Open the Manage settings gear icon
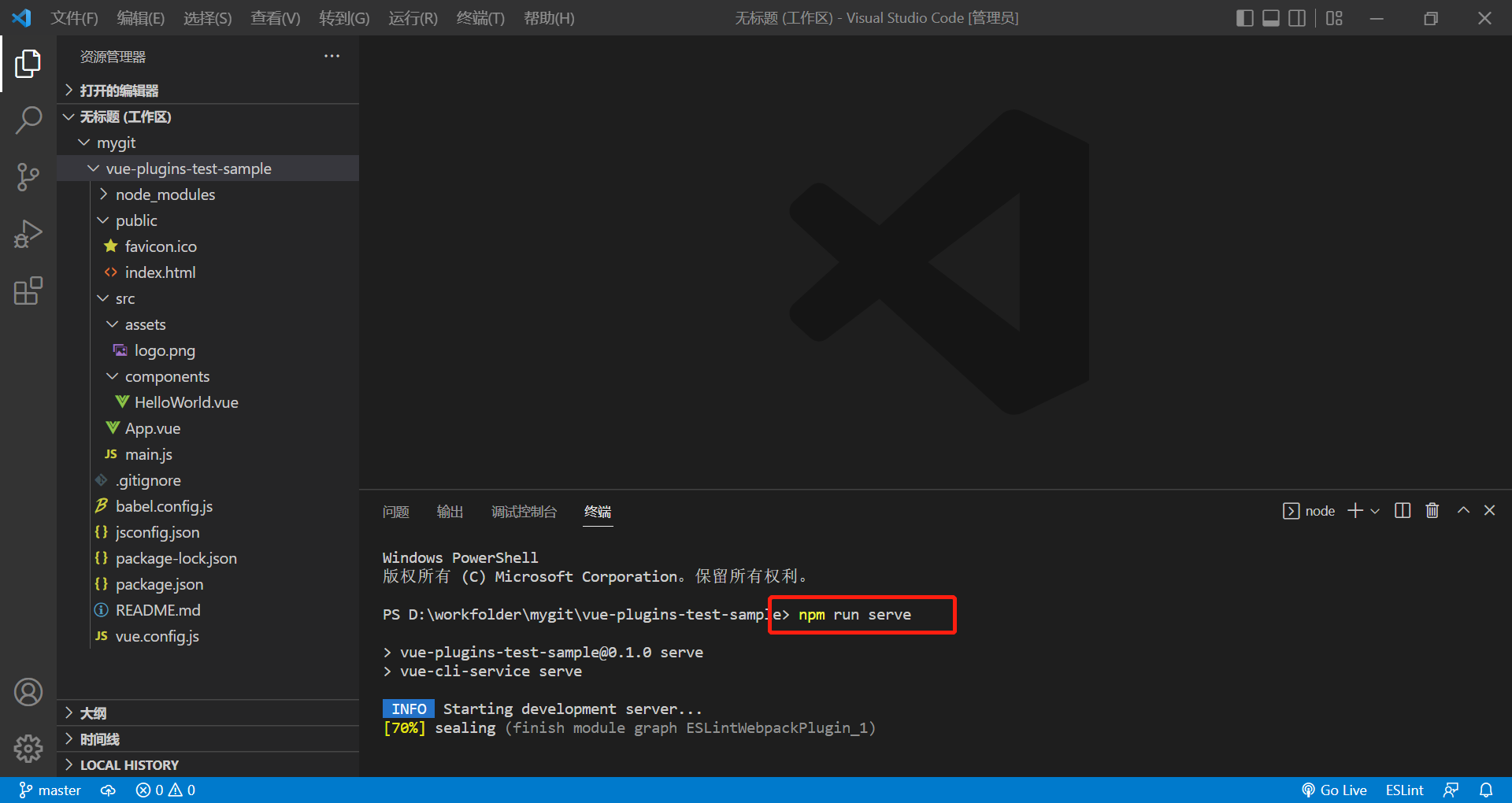 pyautogui.click(x=28, y=749)
